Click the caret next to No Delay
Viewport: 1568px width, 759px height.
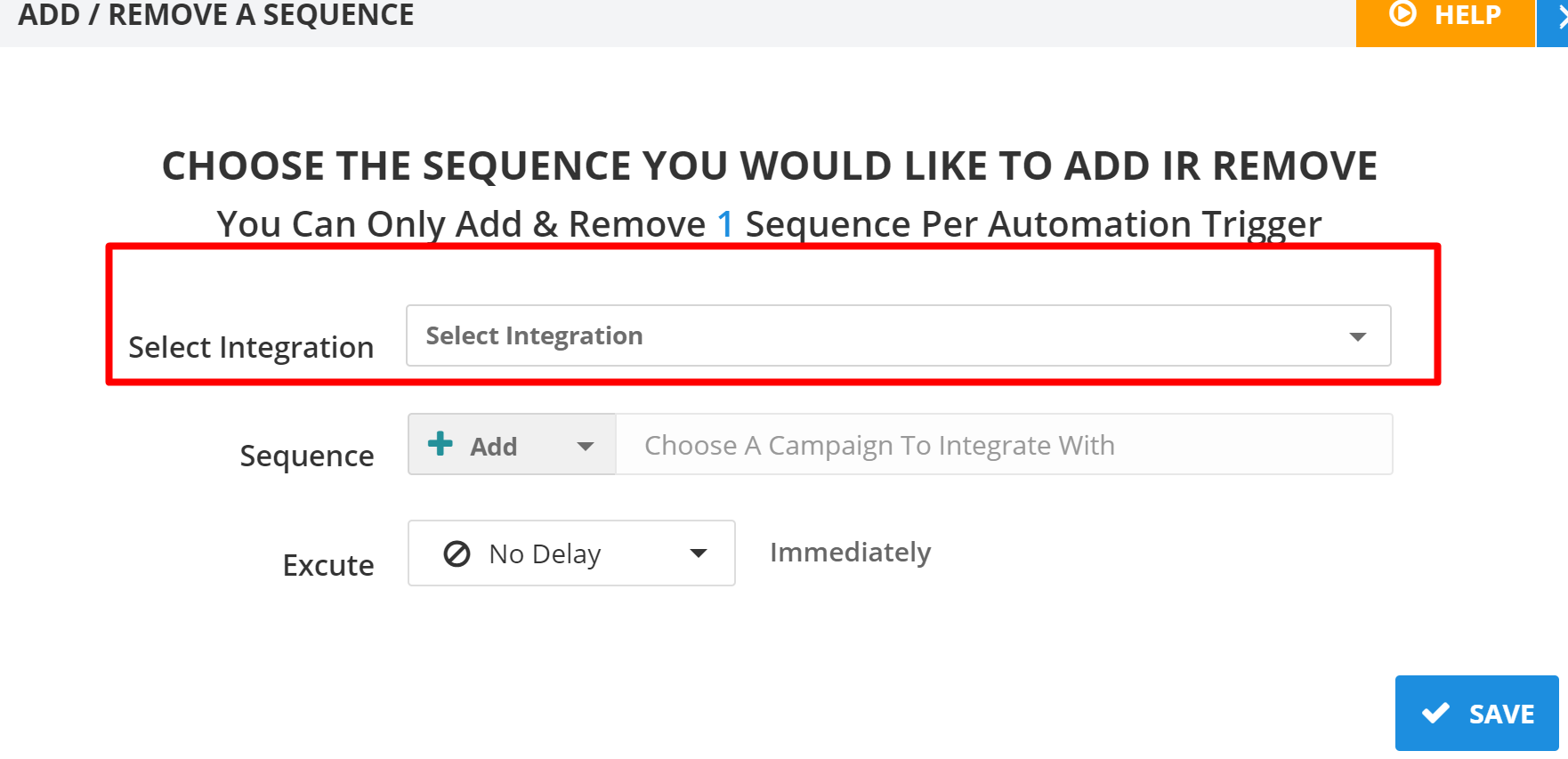[699, 553]
